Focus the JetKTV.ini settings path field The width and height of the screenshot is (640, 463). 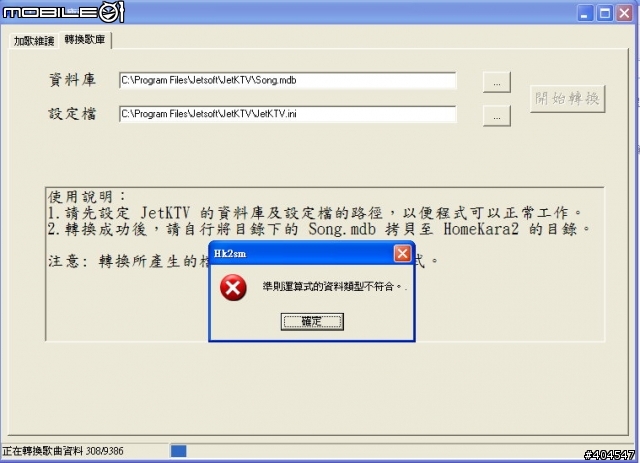click(287, 114)
